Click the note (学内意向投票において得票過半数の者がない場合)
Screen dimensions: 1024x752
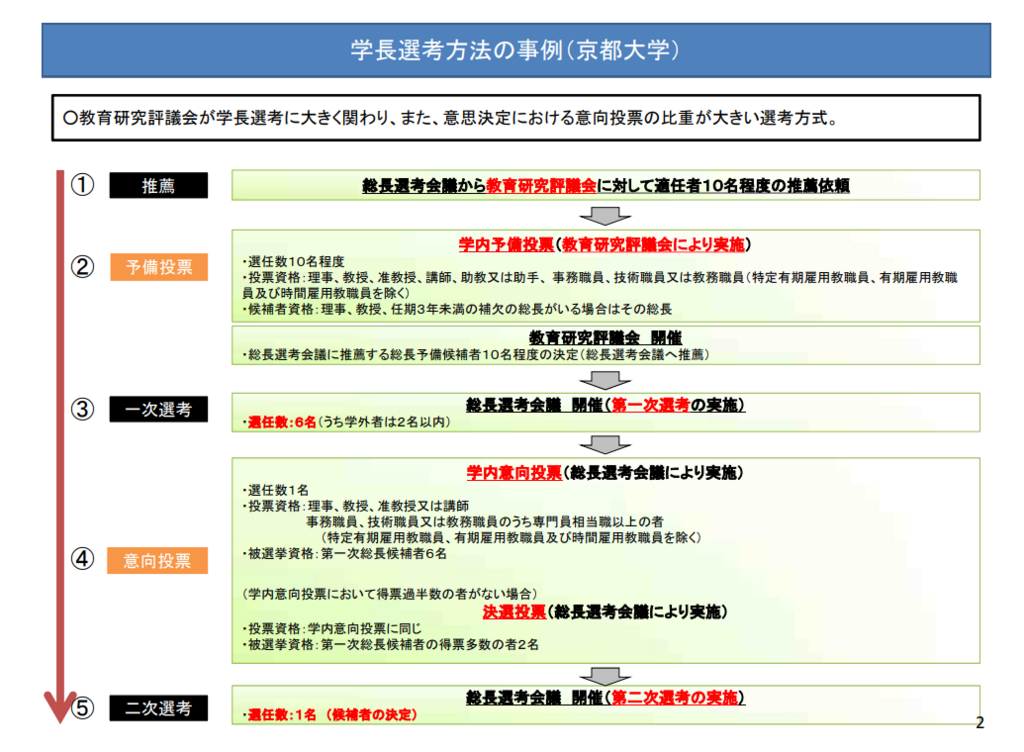(390, 594)
